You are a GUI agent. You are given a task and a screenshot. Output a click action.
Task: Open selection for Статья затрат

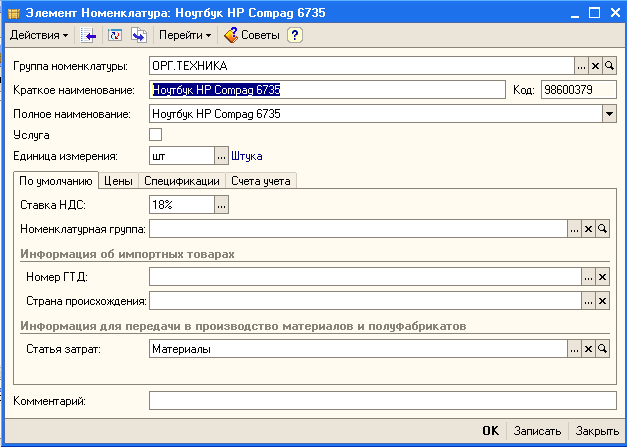pyautogui.click(x=574, y=349)
